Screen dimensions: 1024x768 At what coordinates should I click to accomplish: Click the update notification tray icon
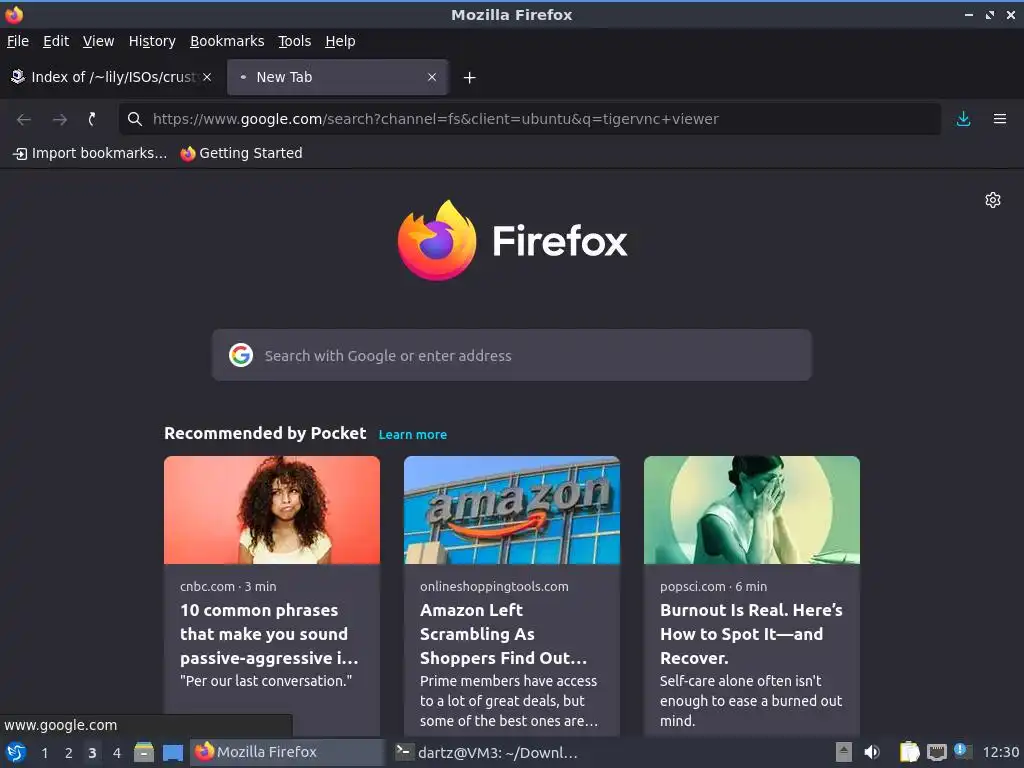[x=962, y=751]
